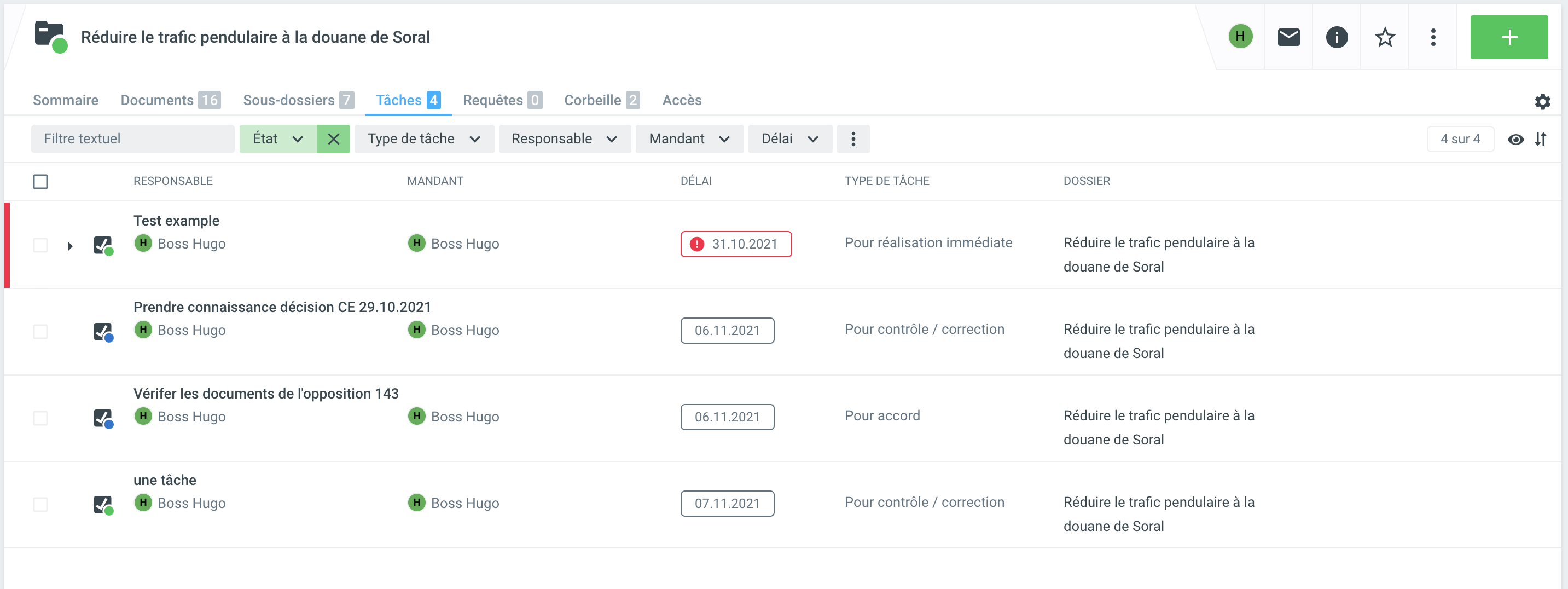
Task: Click the green plus add button
Action: coord(1508,37)
